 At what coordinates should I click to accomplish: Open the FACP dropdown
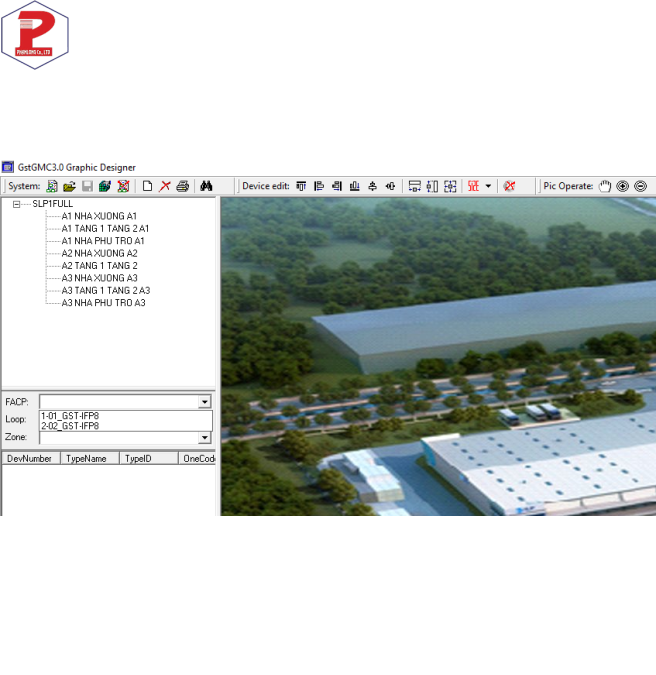tap(204, 402)
